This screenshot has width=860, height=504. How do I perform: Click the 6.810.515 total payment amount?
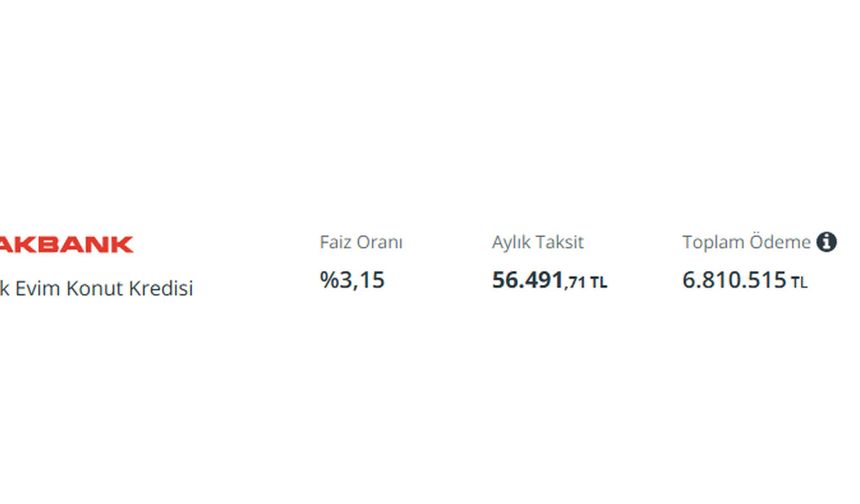734,280
